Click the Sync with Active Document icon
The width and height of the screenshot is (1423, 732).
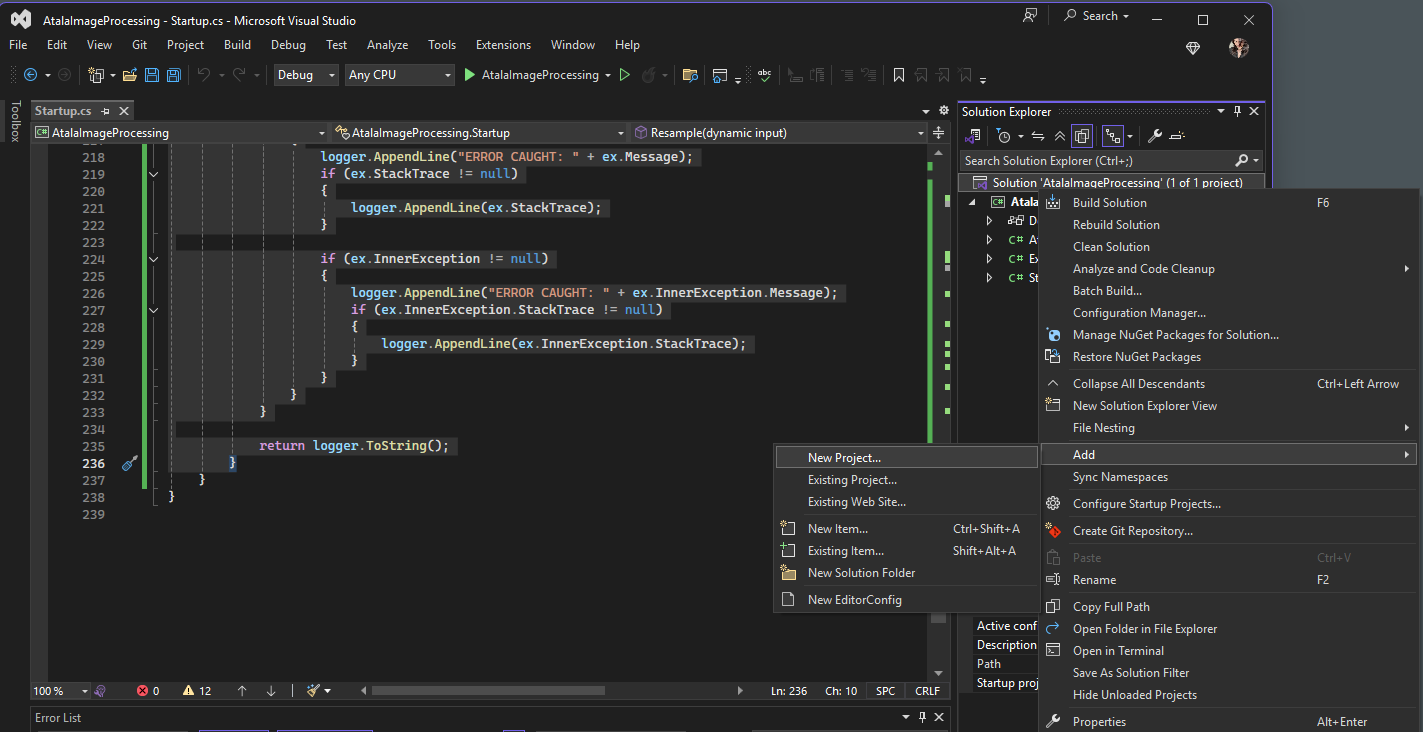pyautogui.click(x=1038, y=136)
